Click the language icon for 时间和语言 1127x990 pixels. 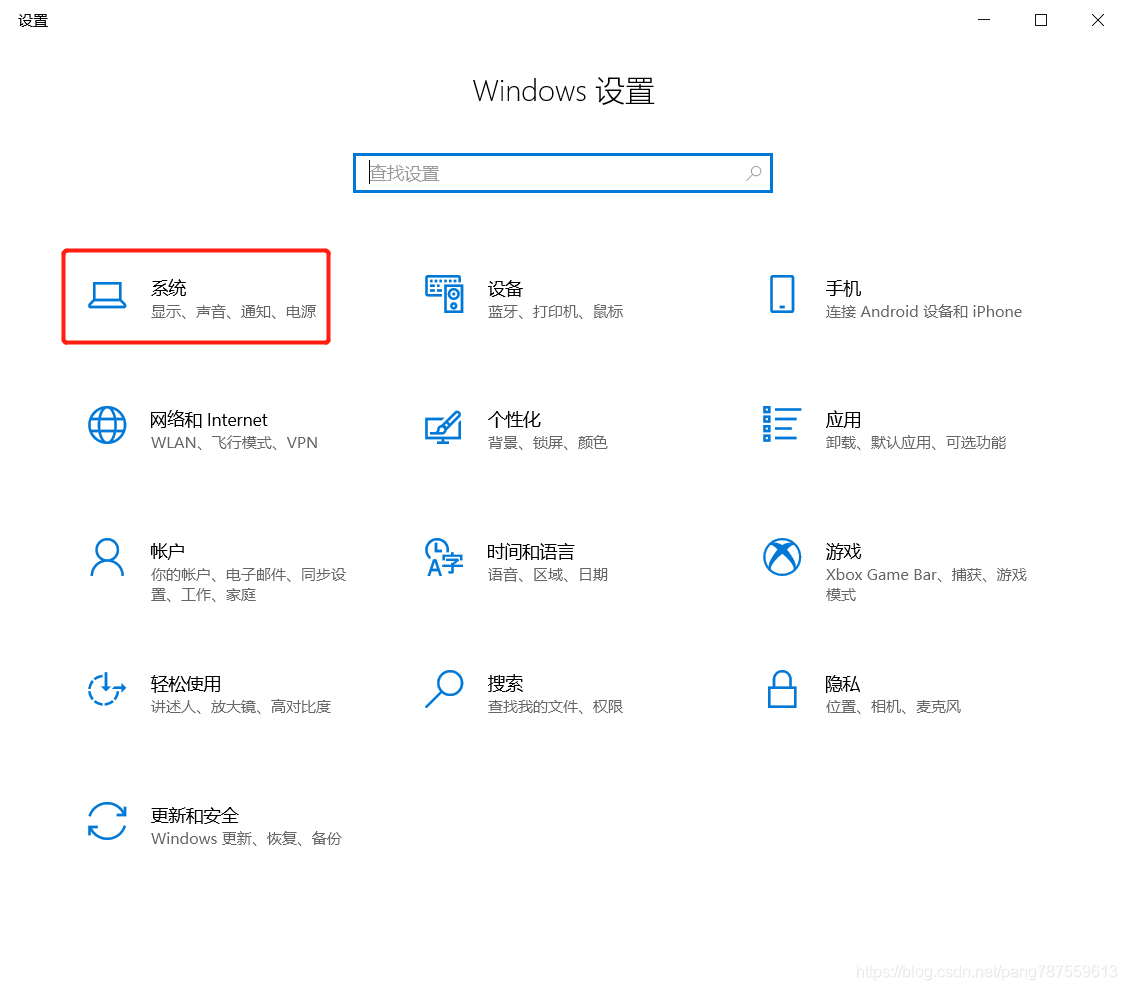click(443, 557)
